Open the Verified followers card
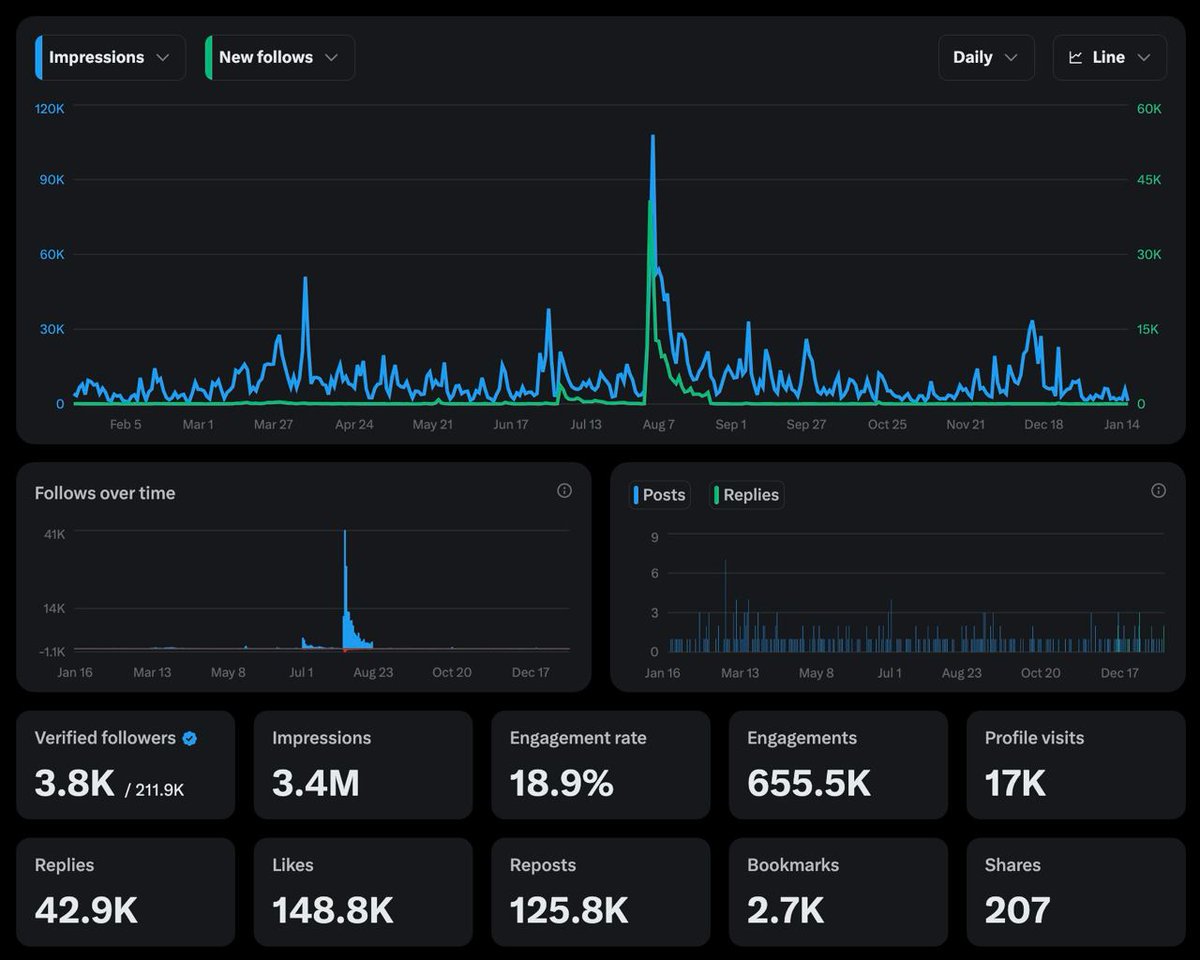 pyautogui.click(x=126, y=765)
